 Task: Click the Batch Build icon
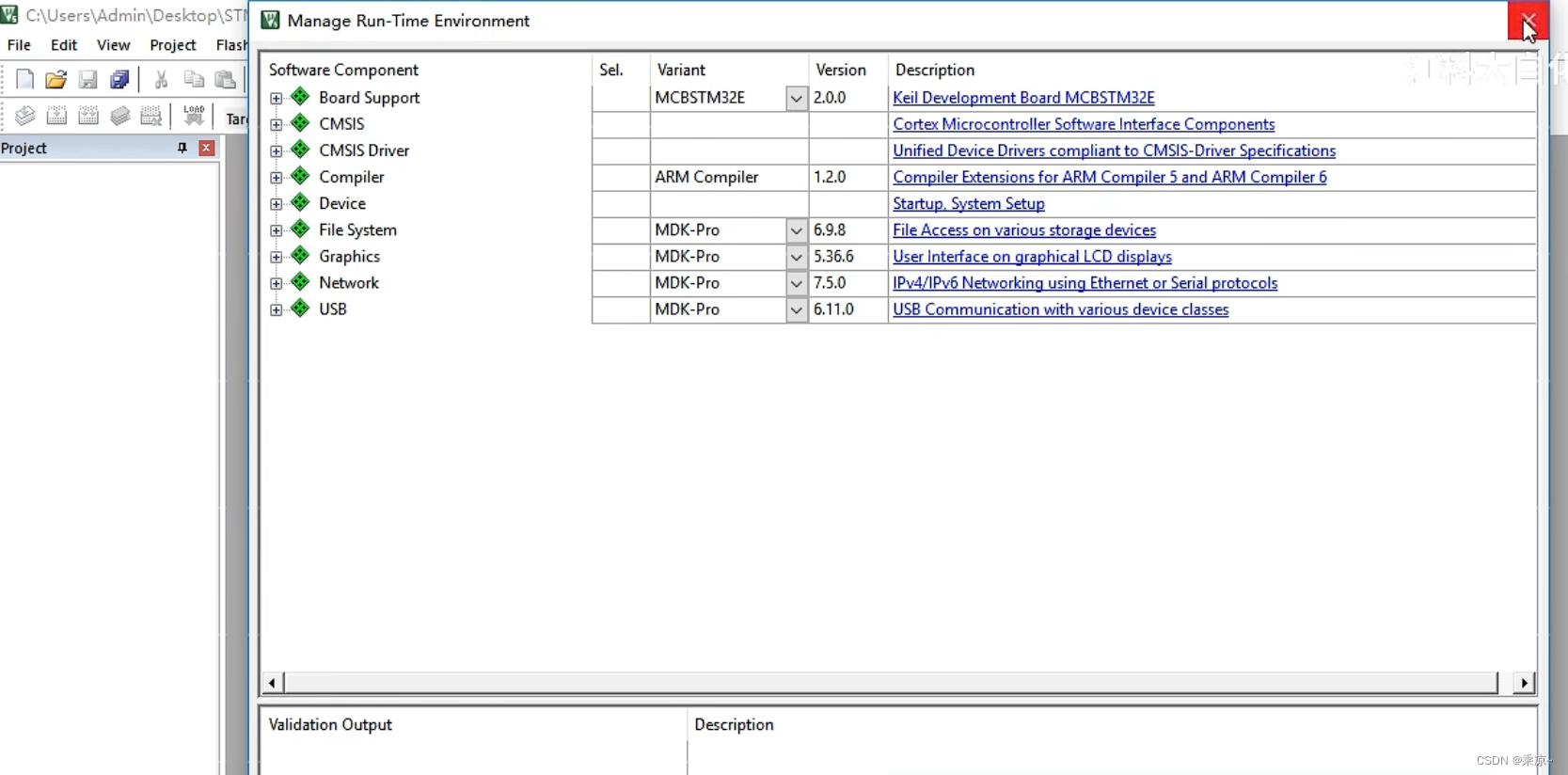(x=119, y=116)
